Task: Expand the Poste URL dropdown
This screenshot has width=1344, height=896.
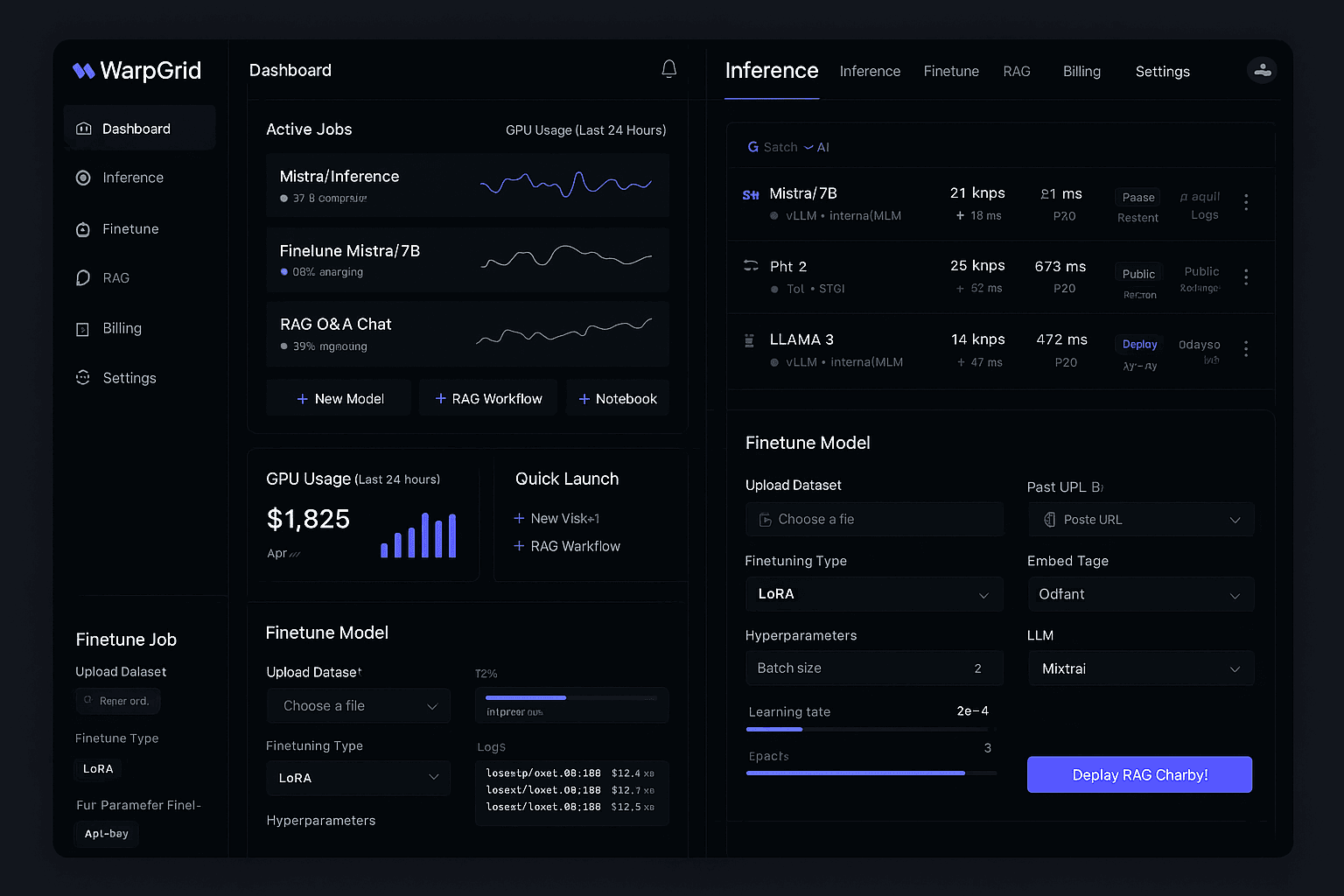Action: [x=1140, y=519]
